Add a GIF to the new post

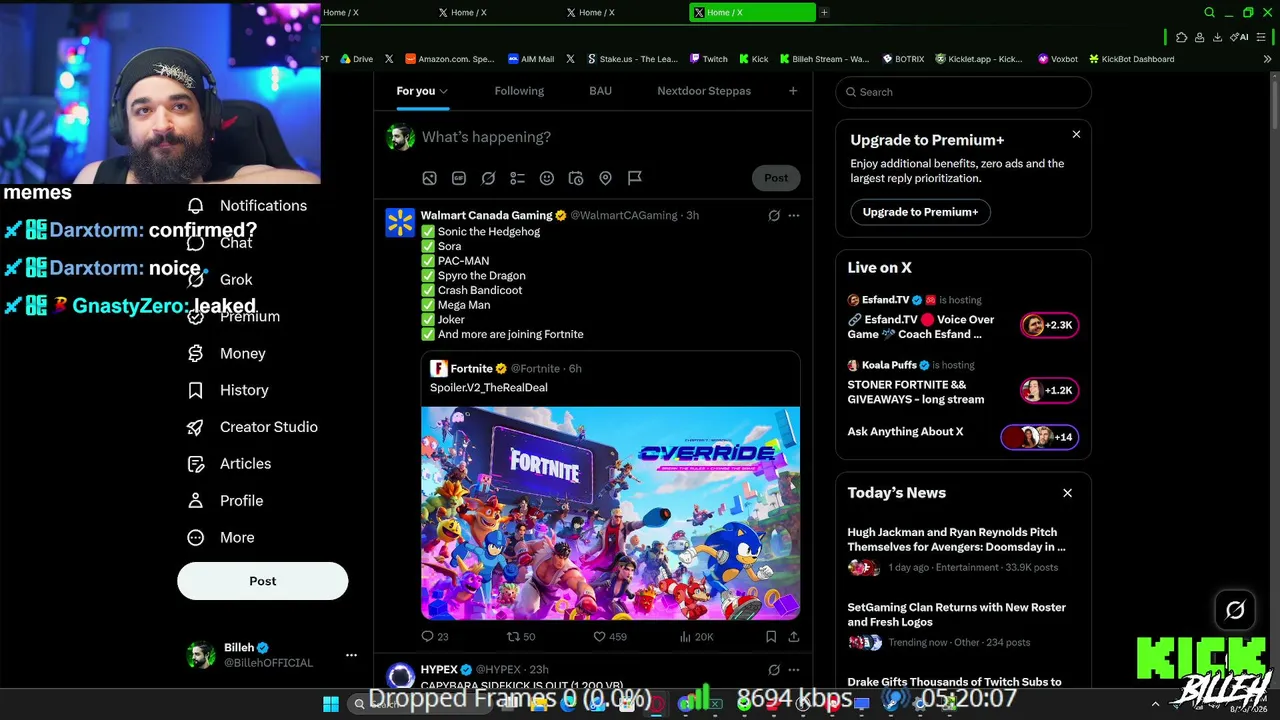click(x=459, y=178)
